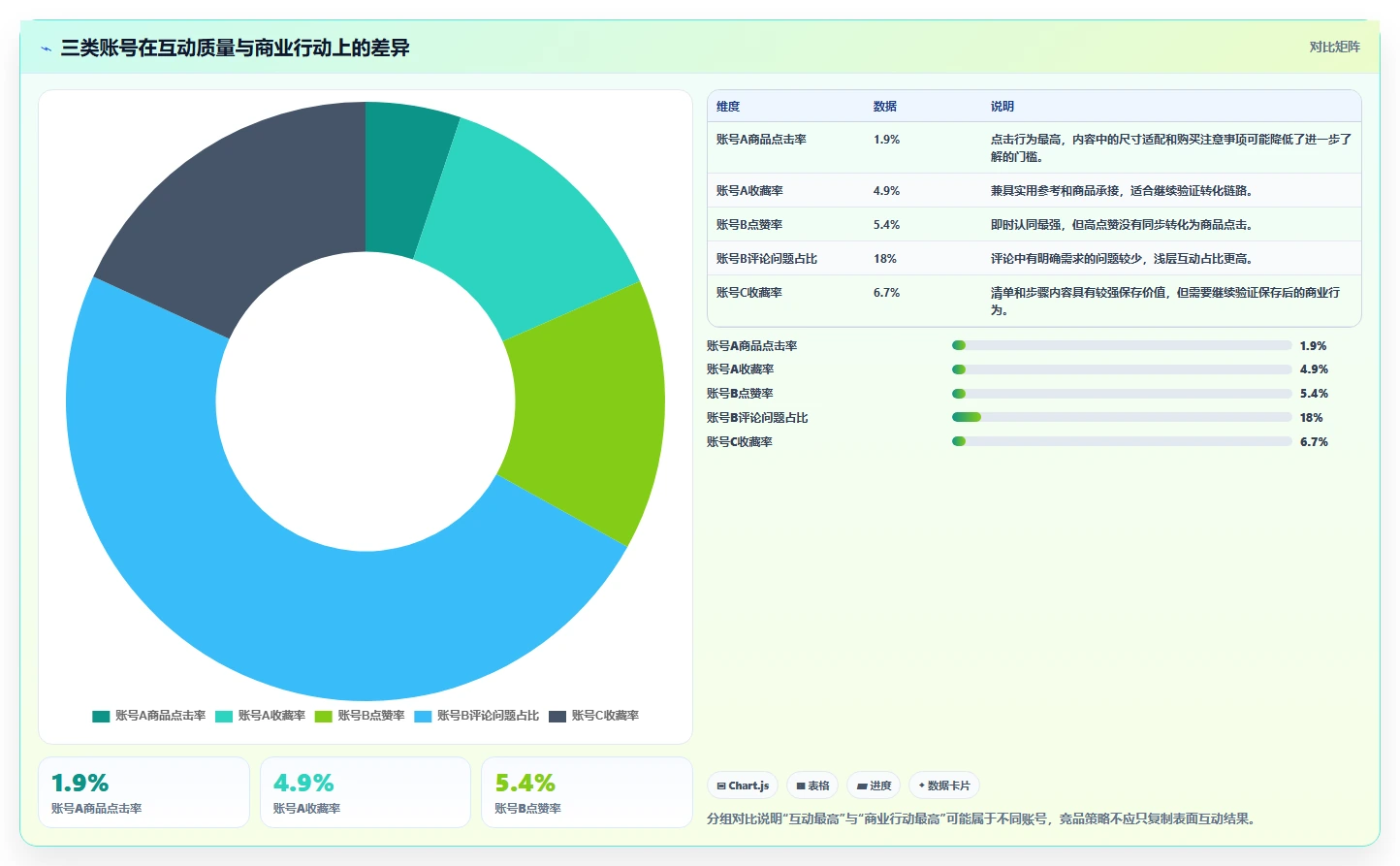
Task: Click the 4.9% stat card
Action: 366,792
